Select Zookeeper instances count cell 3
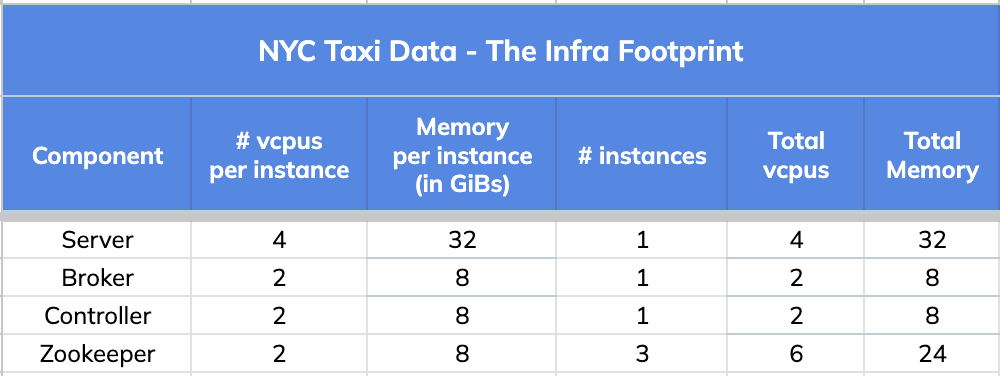 click(x=642, y=353)
